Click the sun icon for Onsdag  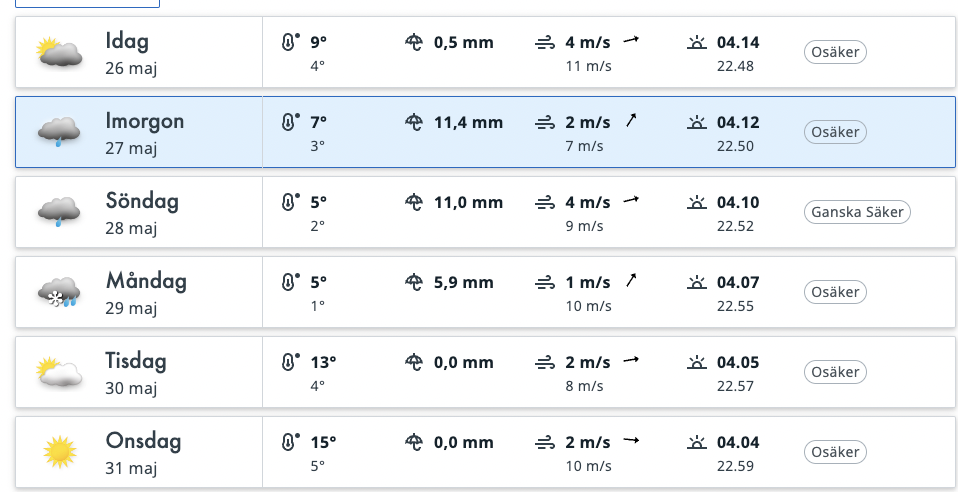(x=60, y=452)
